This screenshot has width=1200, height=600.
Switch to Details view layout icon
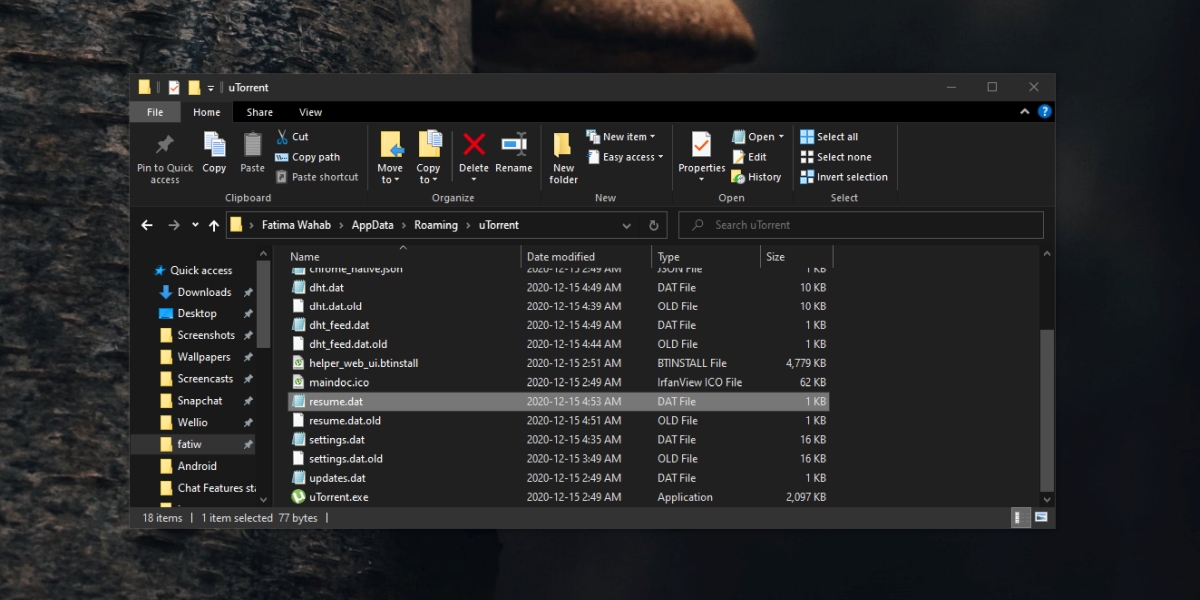[1021, 517]
